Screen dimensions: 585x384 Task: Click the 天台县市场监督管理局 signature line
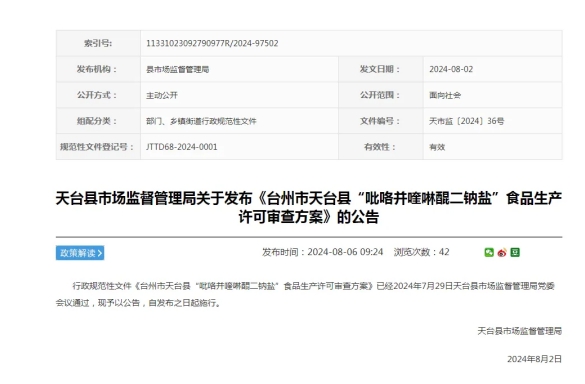tap(519, 331)
